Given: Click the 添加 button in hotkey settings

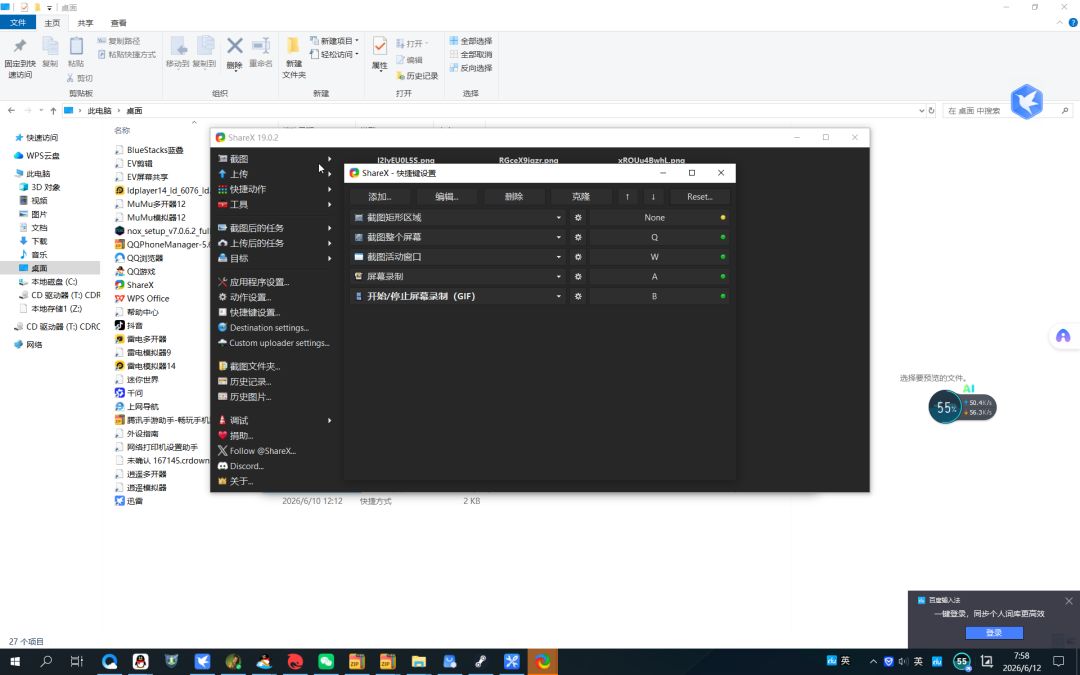Looking at the screenshot, I should click(x=380, y=196).
